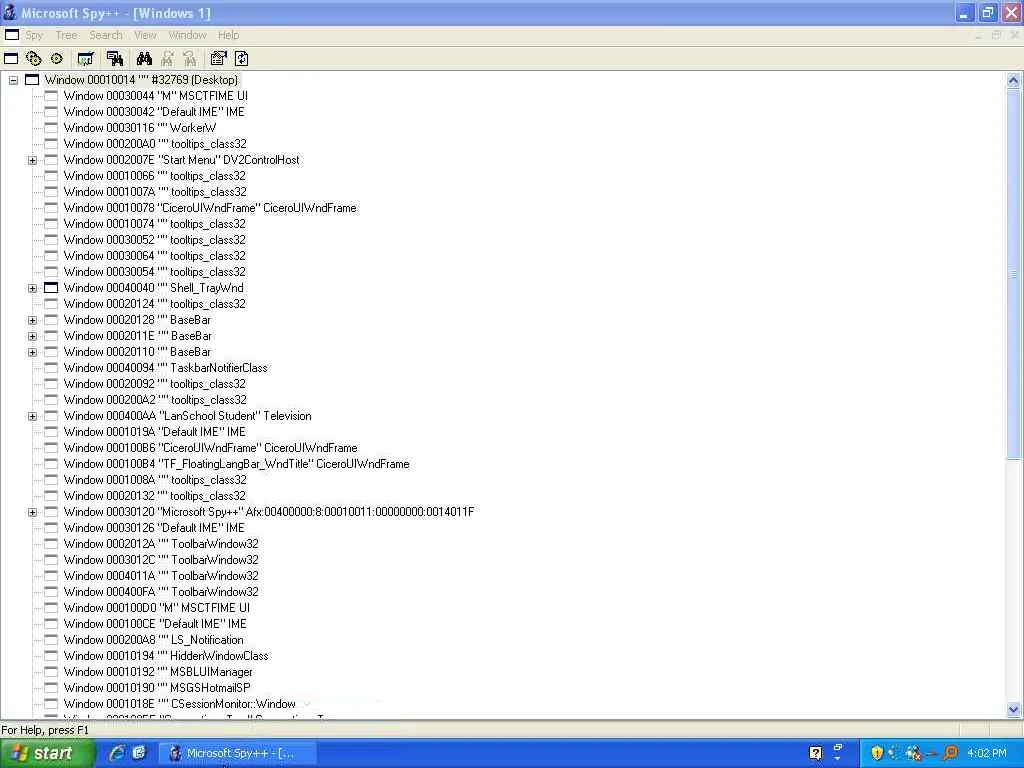Click the child window system icon in the menu bar
1024x768 pixels.
12,35
